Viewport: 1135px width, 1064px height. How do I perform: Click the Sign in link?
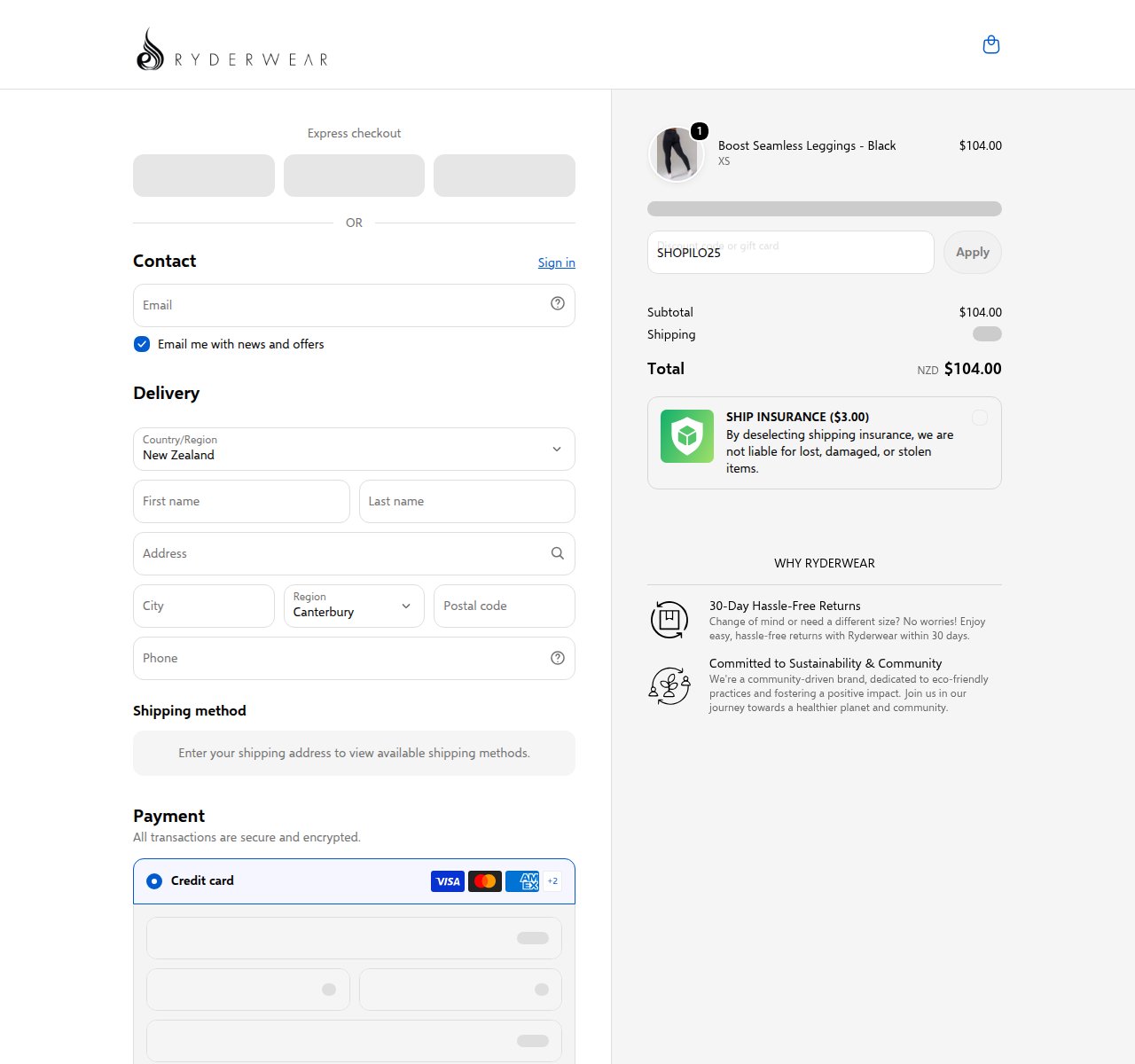click(557, 262)
